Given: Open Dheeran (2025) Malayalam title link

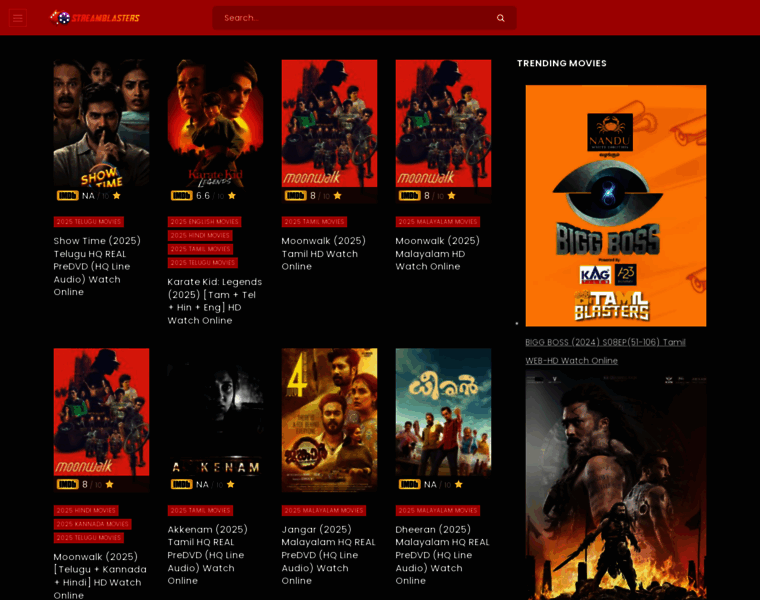Looking at the screenshot, I should tap(442, 555).
